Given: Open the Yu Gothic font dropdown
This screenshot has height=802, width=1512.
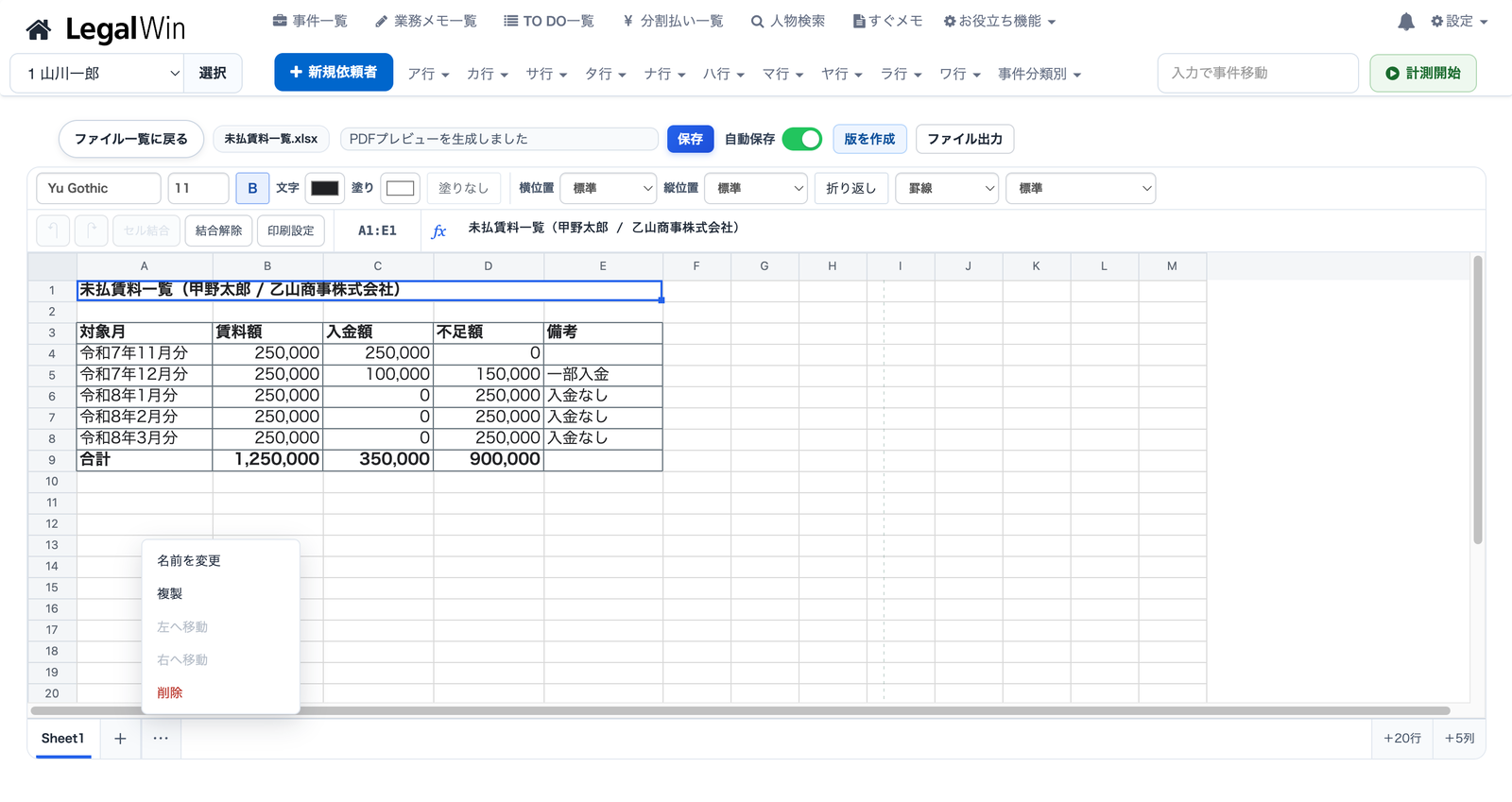Looking at the screenshot, I should (x=98, y=188).
